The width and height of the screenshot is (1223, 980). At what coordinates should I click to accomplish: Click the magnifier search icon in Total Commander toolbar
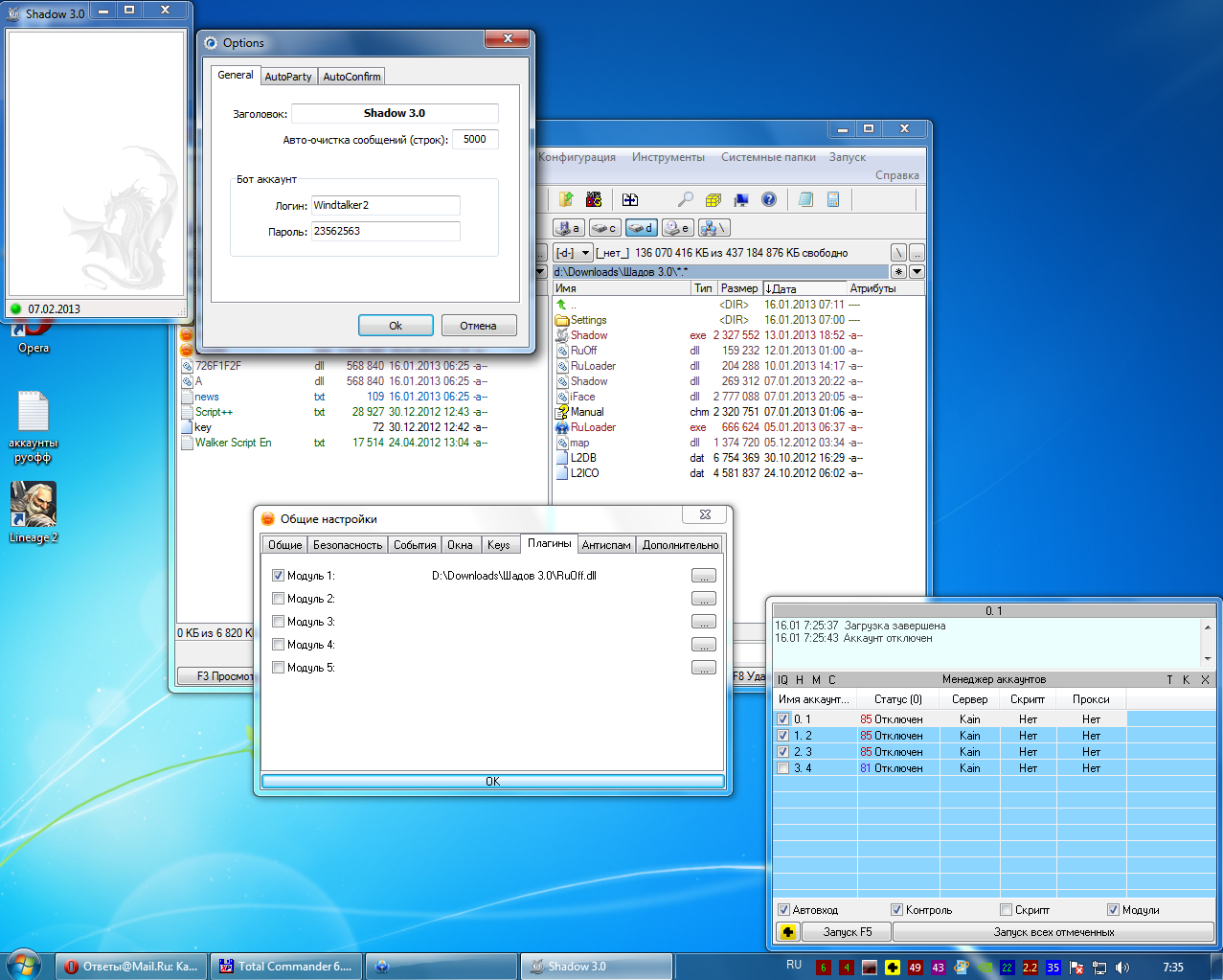click(x=685, y=199)
